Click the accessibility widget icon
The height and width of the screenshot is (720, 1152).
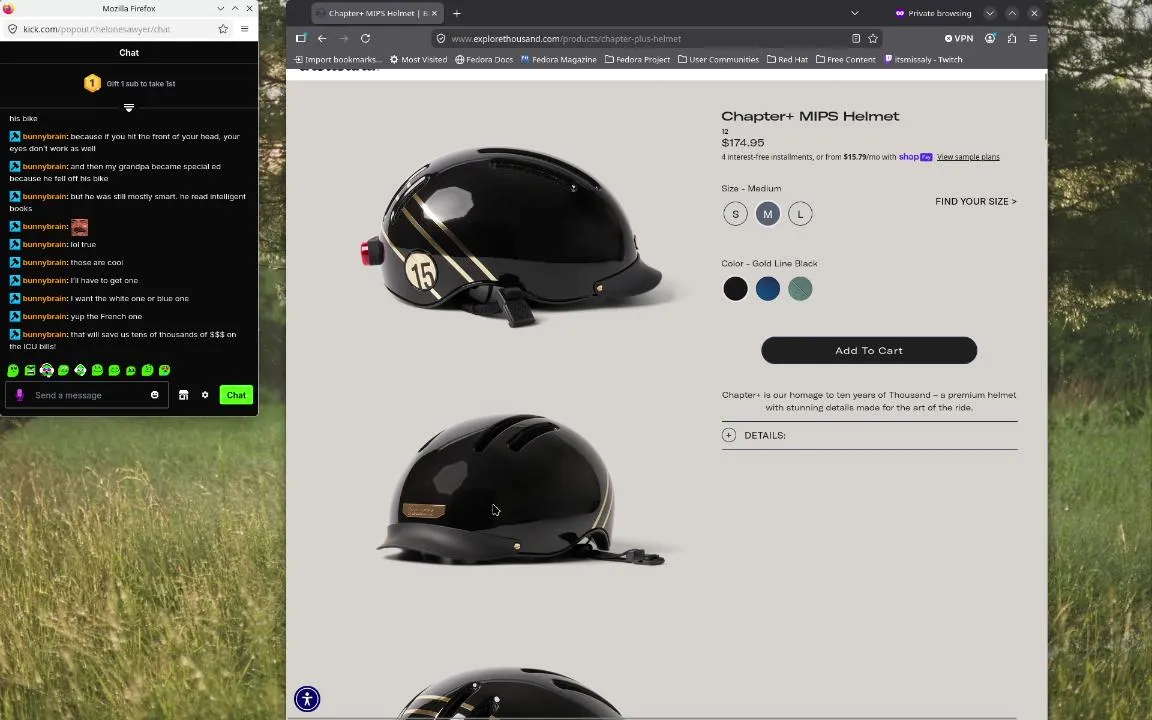point(307,699)
